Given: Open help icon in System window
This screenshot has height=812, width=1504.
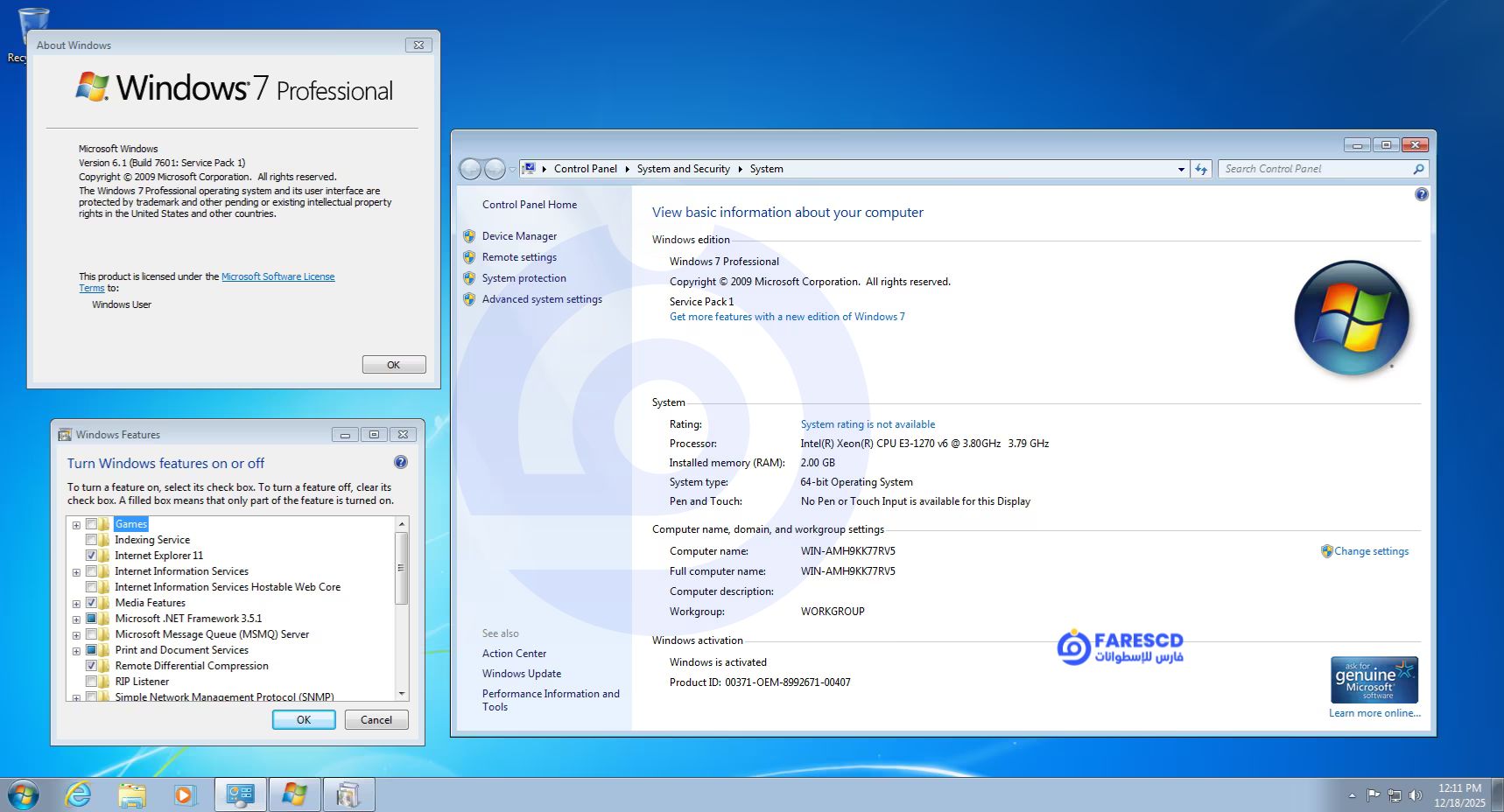Looking at the screenshot, I should tap(1421, 194).
